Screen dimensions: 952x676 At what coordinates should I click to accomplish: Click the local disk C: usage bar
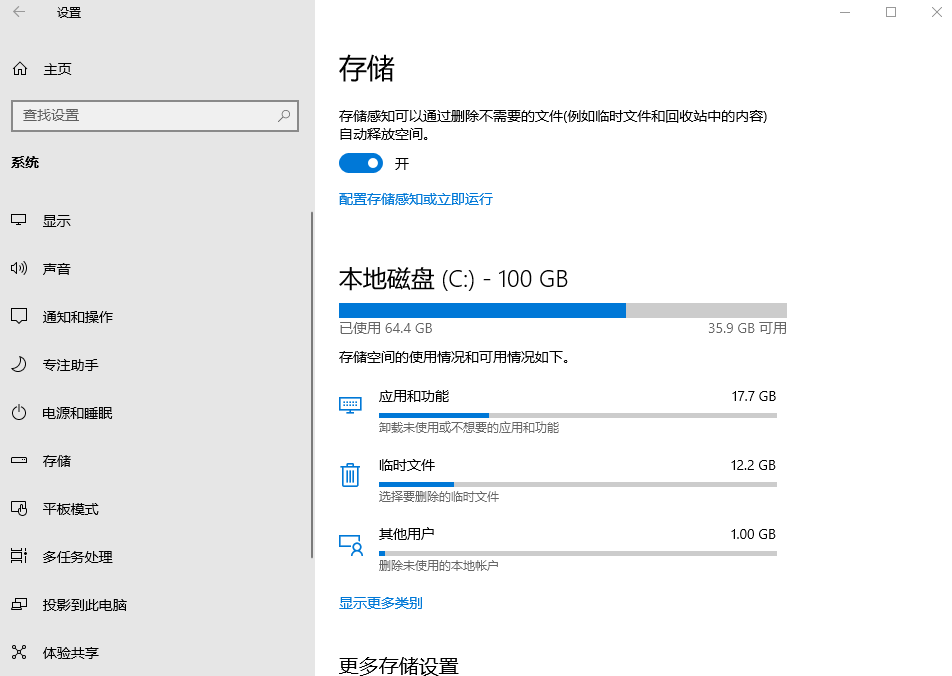point(562,310)
